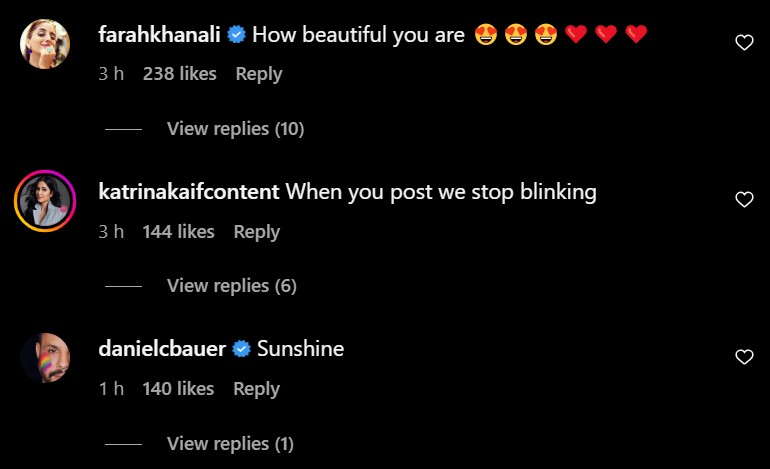Reply to danielcbauer's comment
Screen dimensions: 770x469
coord(256,389)
